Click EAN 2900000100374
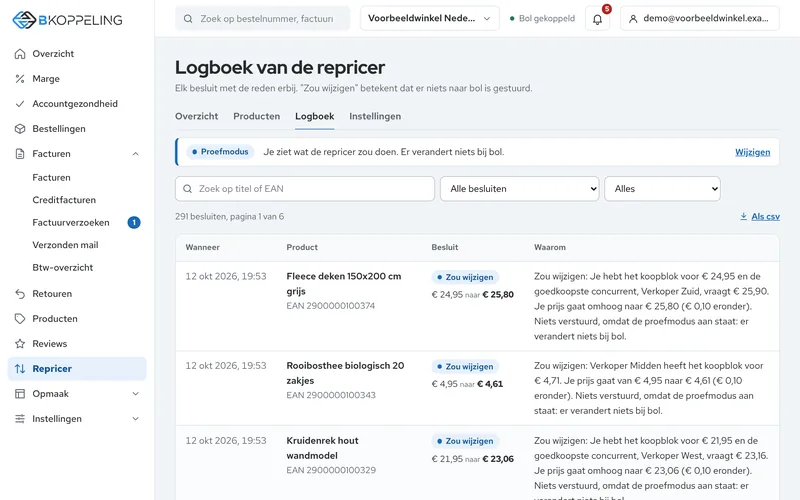The height and width of the screenshot is (500, 800). coord(331,306)
